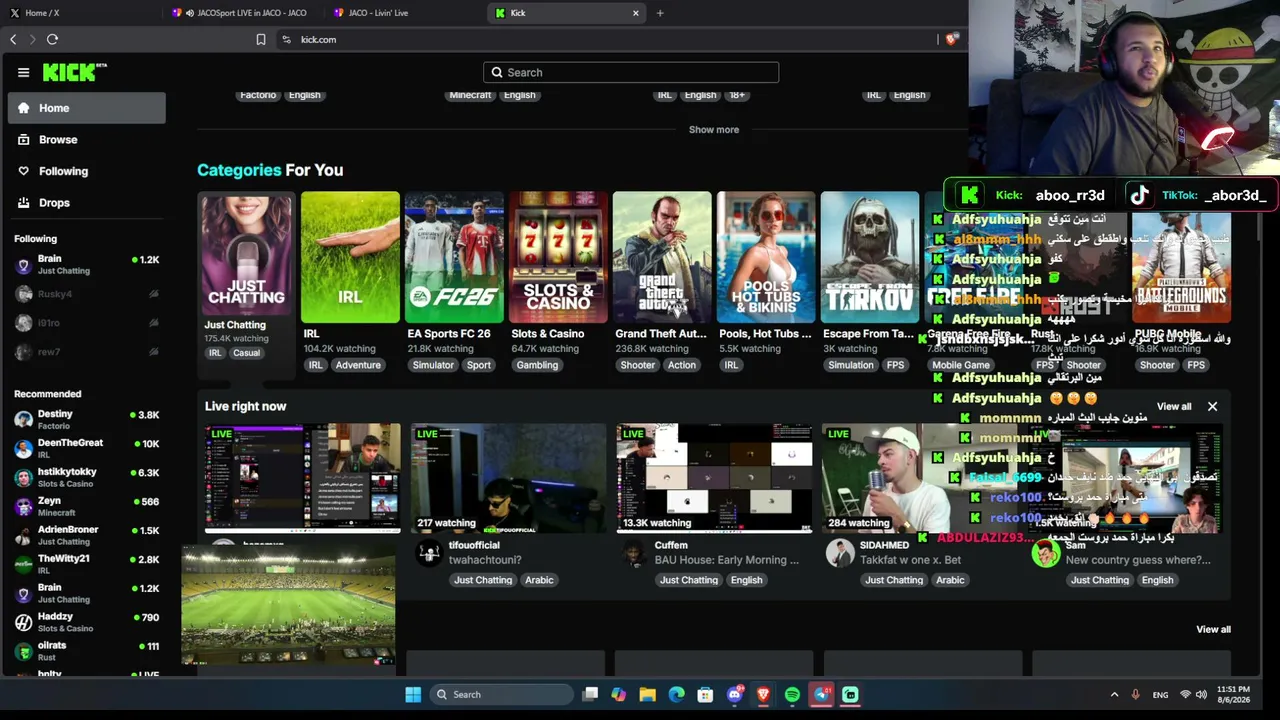Open Destiny's avatar in Recommended list
1280x720 pixels.
pyautogui.click(x=23, y=419)
